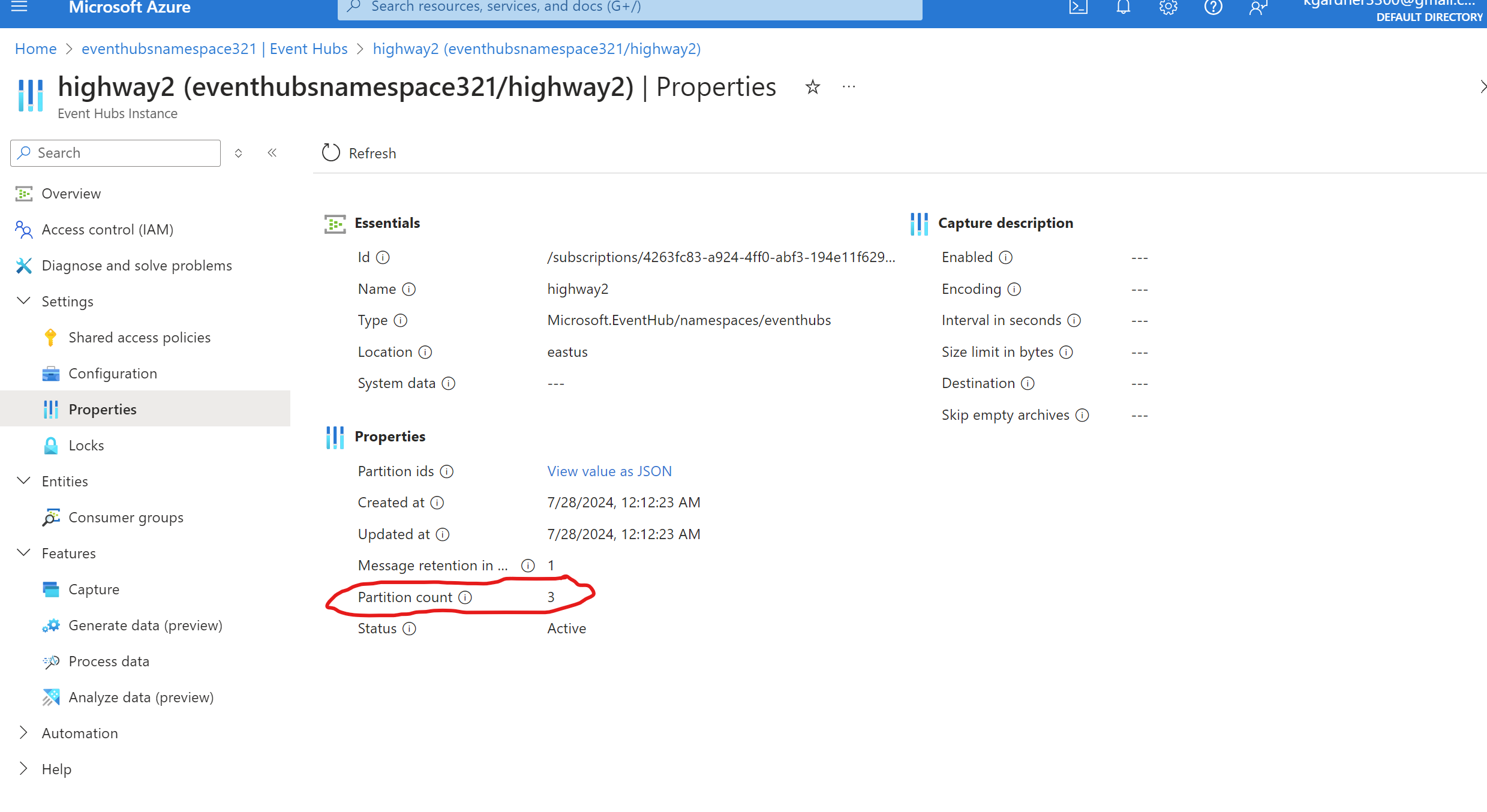
Task: Select the Type value Microsoft.EventHub/namespaces/eventhubs
Action: [689, 320]
